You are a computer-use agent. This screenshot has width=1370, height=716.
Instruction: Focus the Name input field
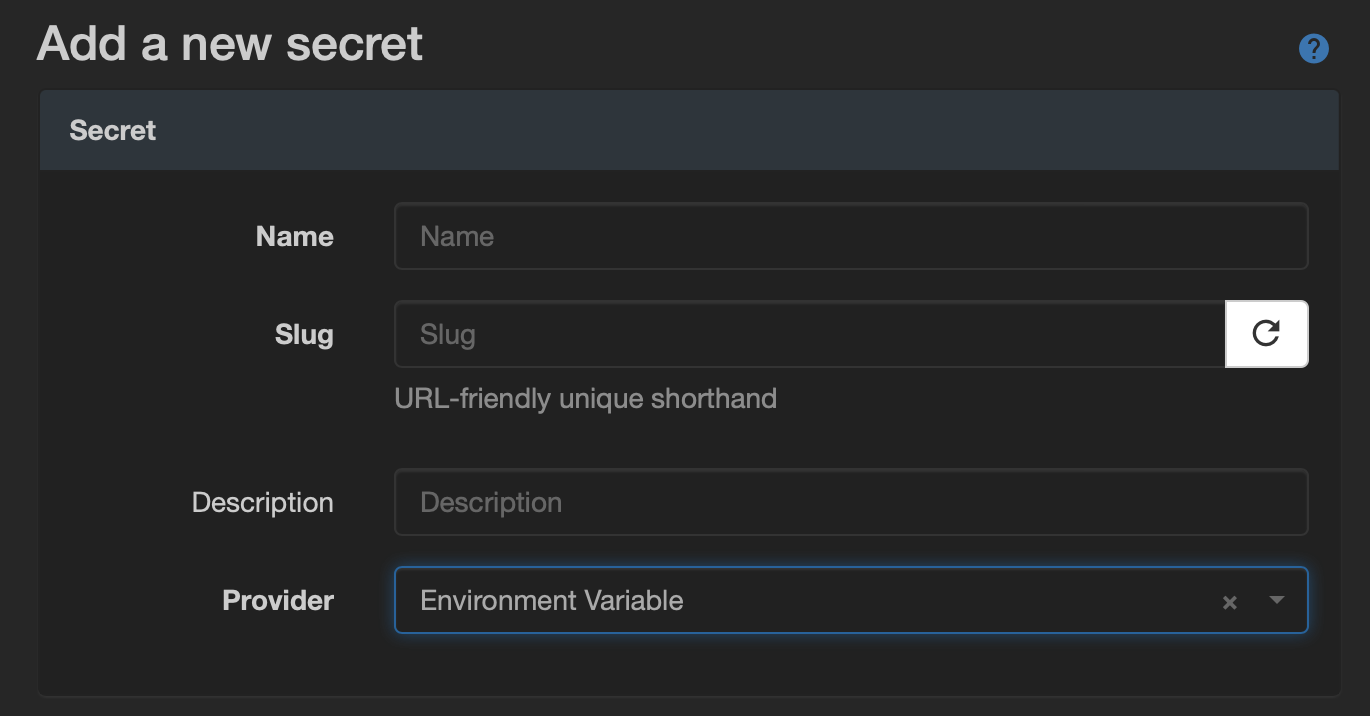pyautogui.click(x=850, y=236)
